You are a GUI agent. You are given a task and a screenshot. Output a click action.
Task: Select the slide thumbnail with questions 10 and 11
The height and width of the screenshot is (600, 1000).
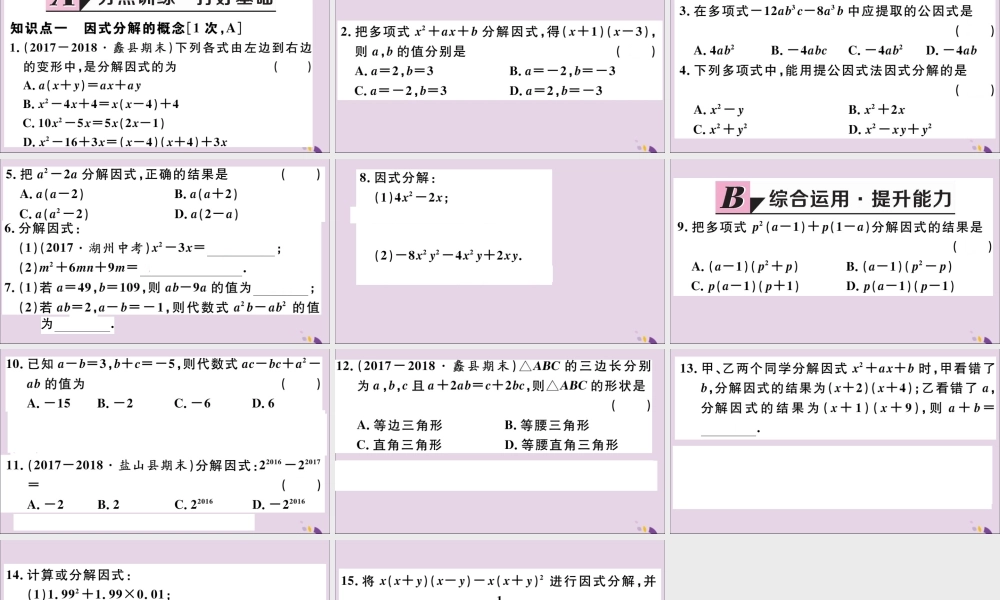click(x=165, y=441)
